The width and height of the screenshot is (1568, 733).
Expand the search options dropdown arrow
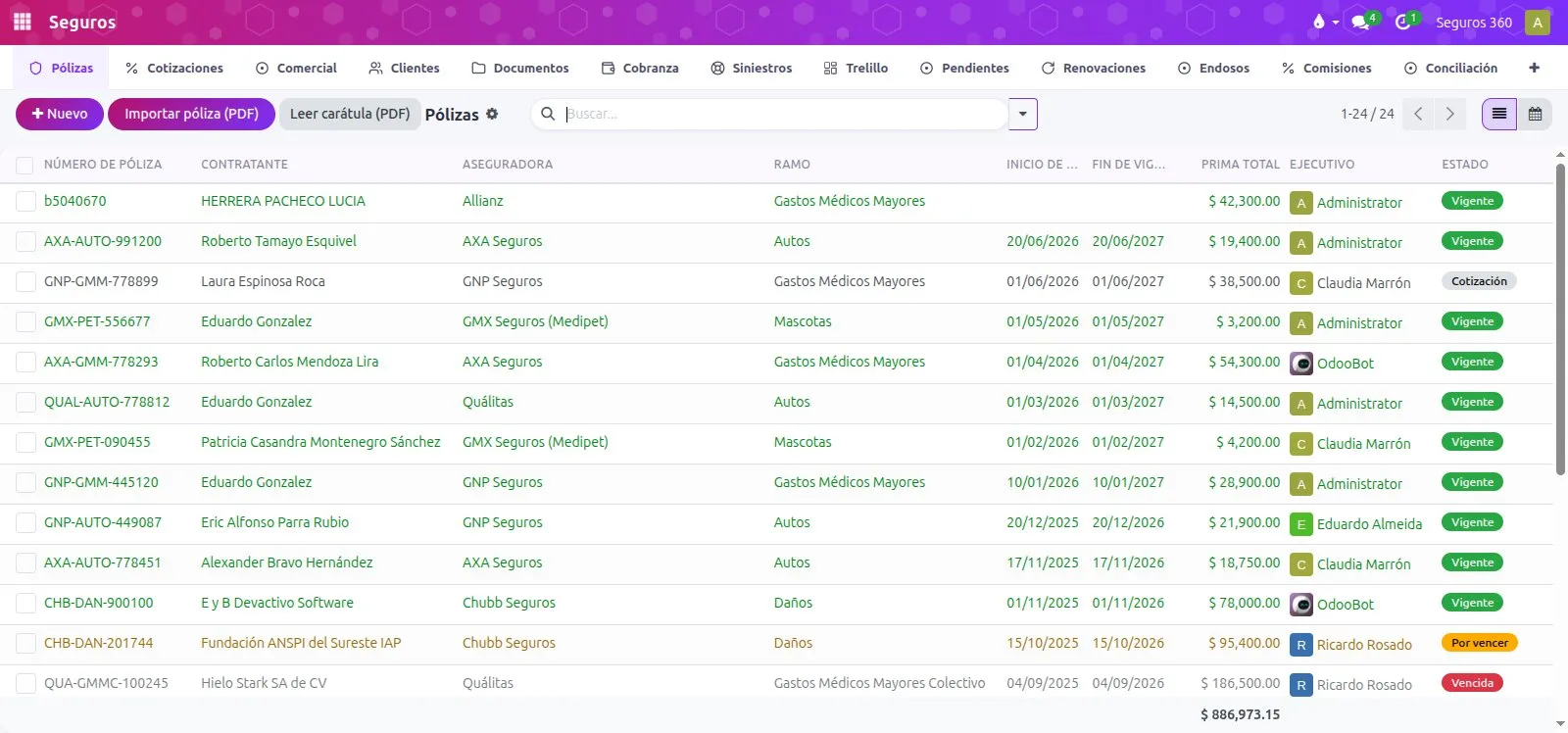coord(1022,114)
